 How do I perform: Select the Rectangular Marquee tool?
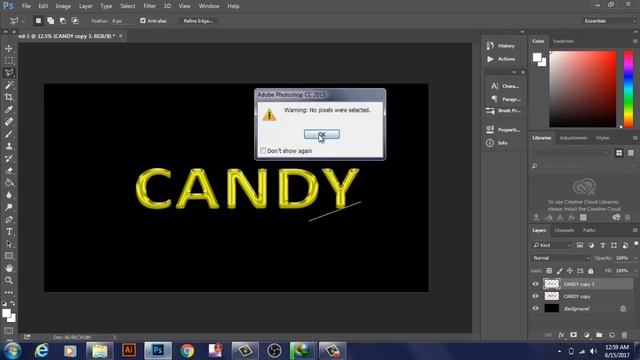click(9, 61)
